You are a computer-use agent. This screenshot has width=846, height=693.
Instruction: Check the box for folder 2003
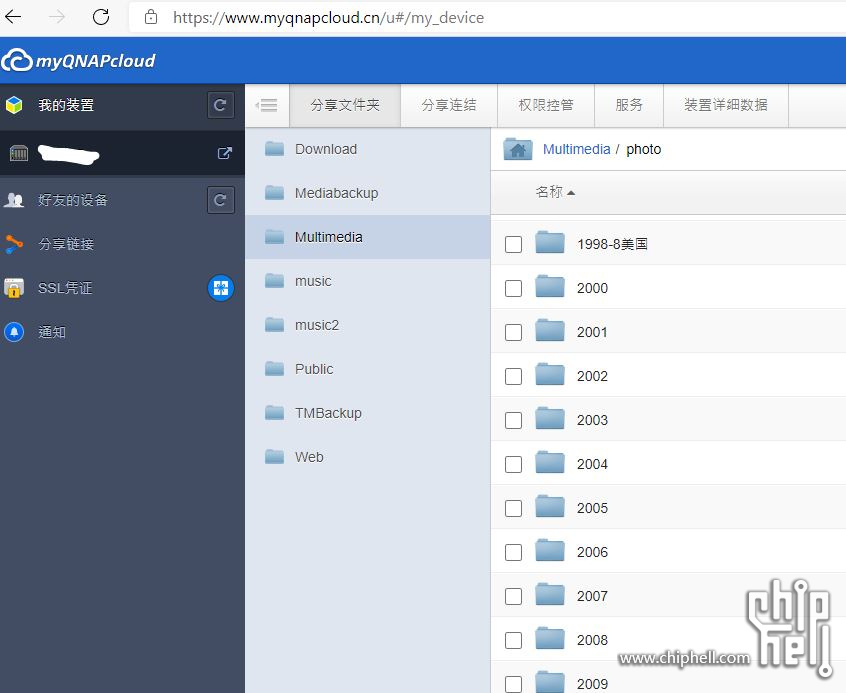[x=513, y=420]
